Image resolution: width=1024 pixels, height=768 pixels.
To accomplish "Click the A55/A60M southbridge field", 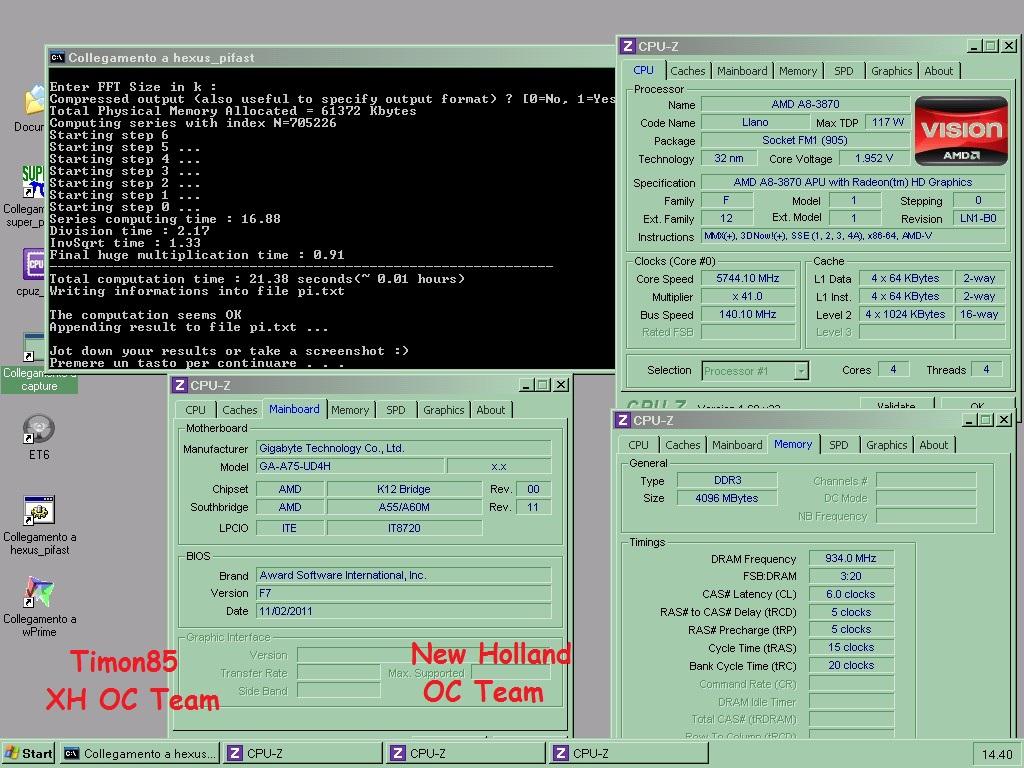I will pos(404,507).
